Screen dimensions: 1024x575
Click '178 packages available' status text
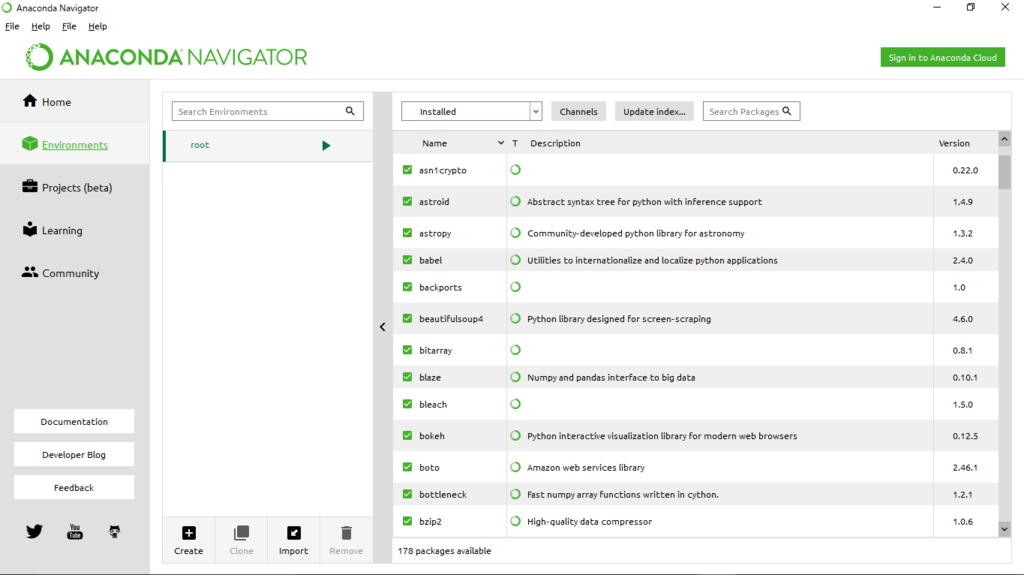click(444, 551)
